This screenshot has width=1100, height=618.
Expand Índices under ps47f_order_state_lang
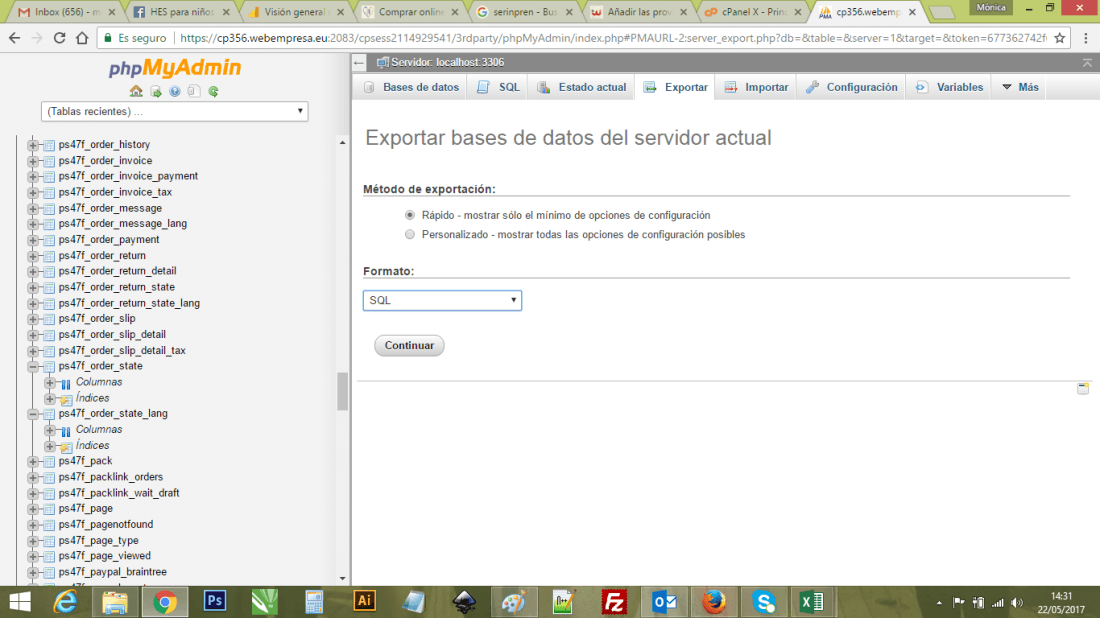pos(49,446)
